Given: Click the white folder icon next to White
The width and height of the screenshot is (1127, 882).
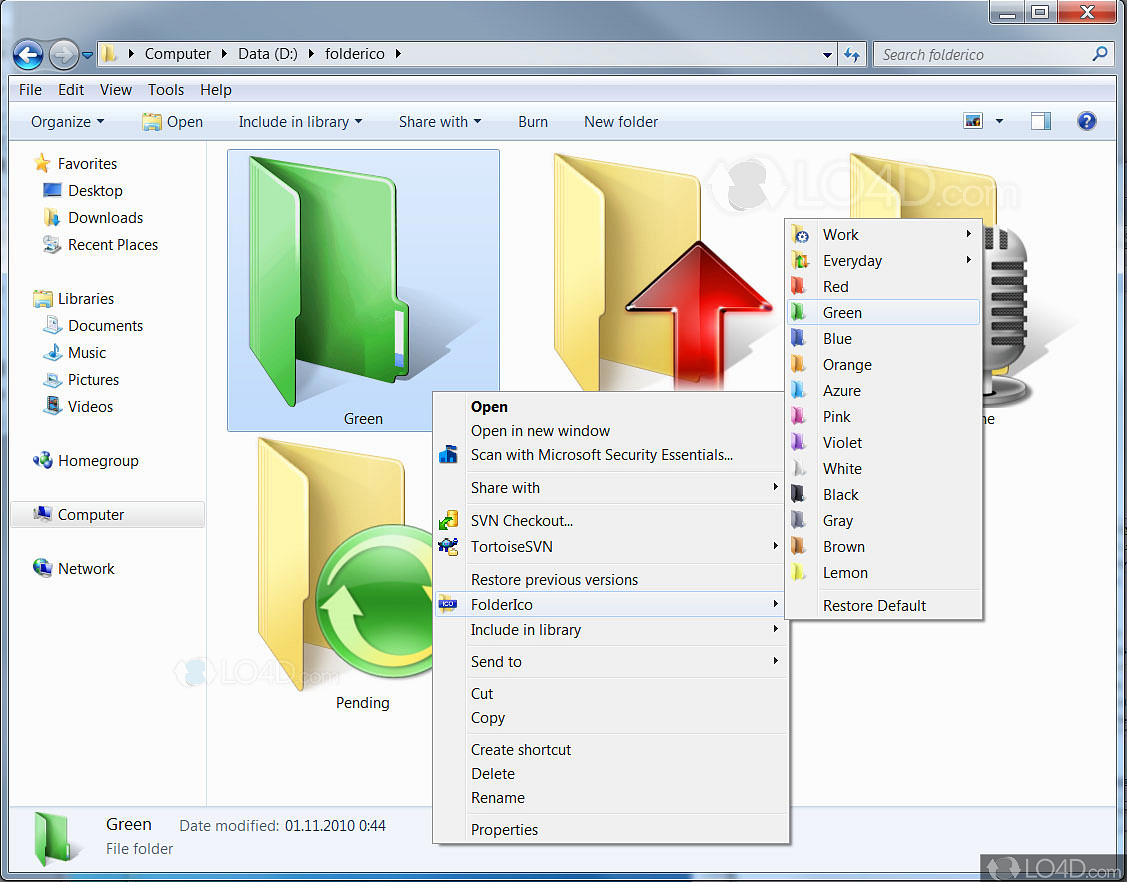Looking at the screenshot, I should tap(798, 469).
